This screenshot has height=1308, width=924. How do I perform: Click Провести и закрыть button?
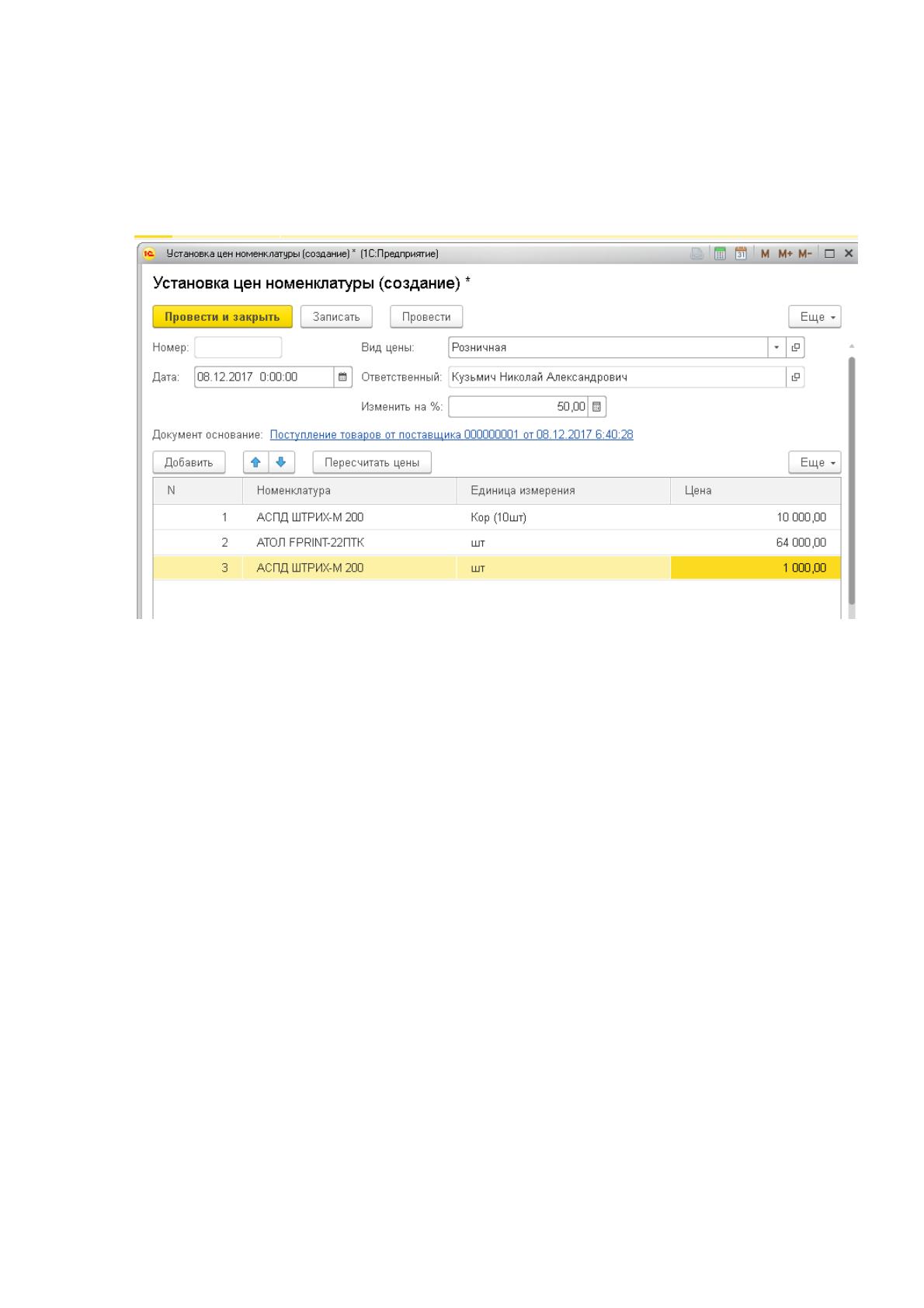[222, 317]
